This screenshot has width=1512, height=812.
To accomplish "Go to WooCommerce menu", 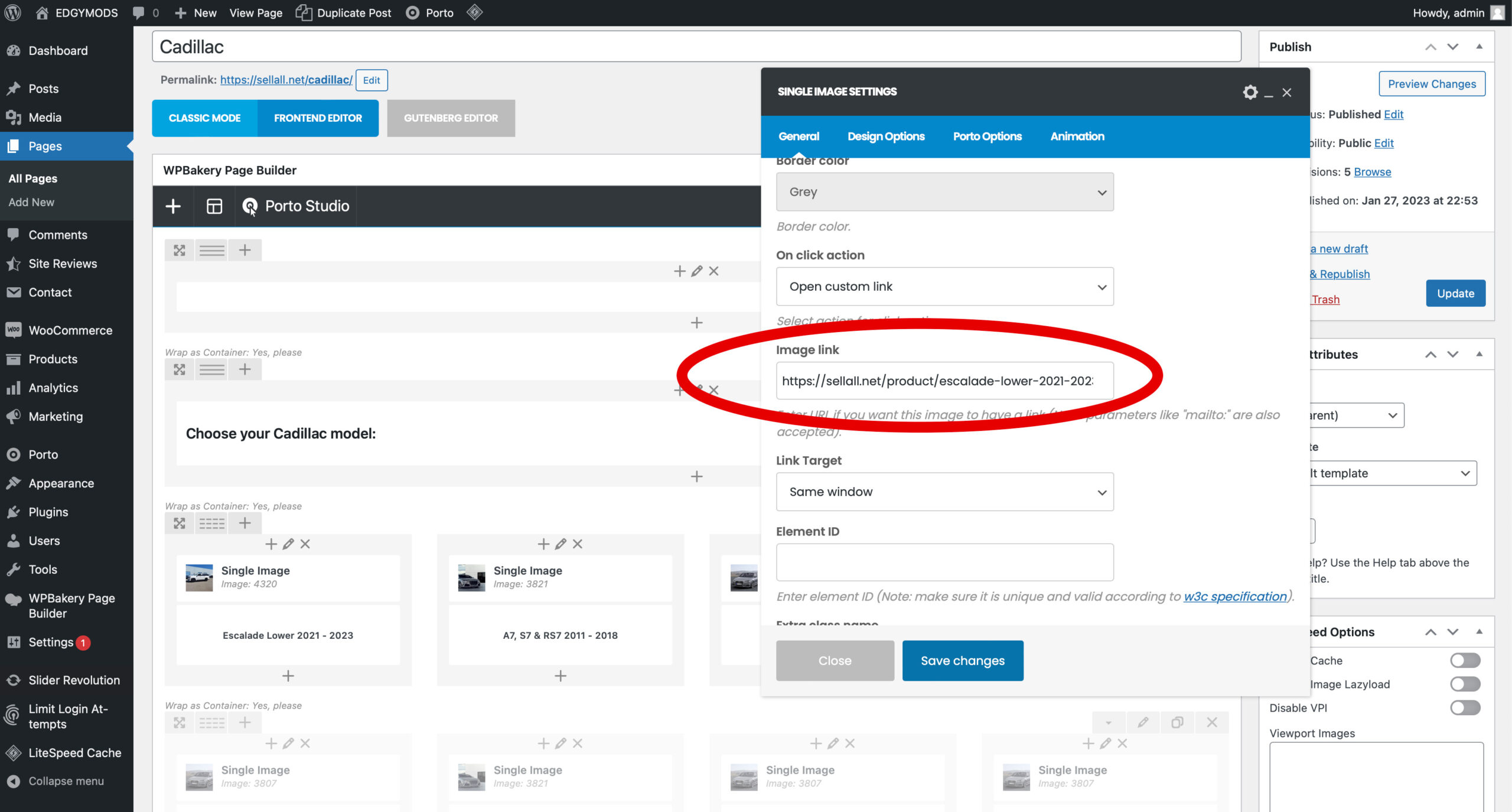I will tap(70, 330).
